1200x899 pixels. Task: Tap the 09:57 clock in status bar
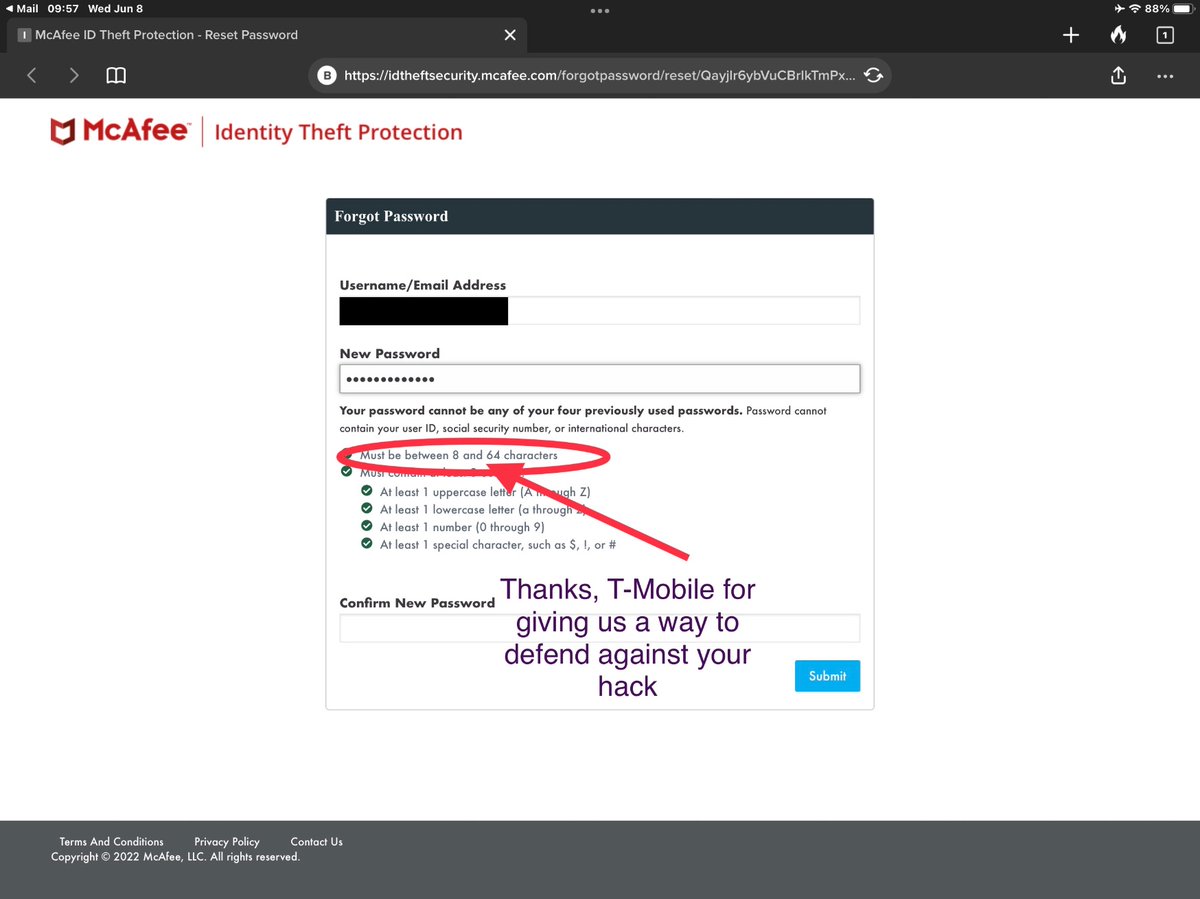(63, 8)
